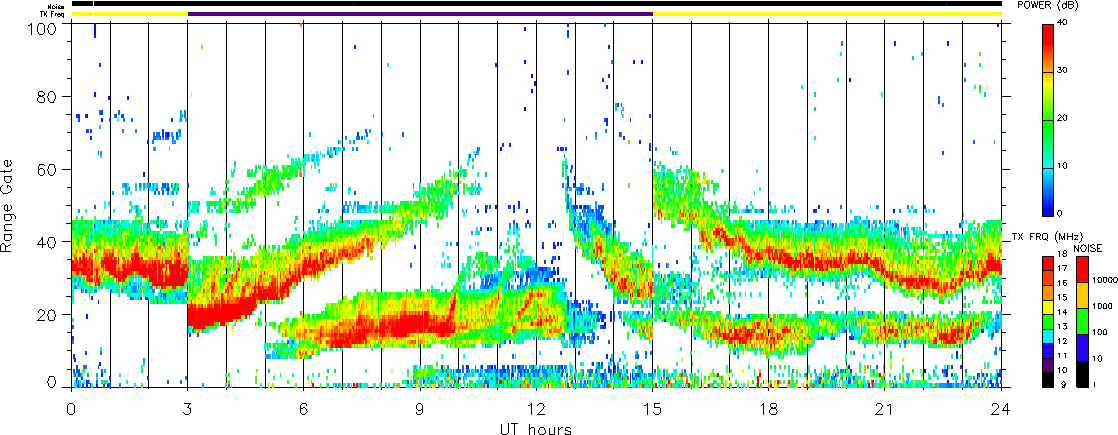
Task: Click the black swatch in NOISE legend
Action: [1081, 373]
